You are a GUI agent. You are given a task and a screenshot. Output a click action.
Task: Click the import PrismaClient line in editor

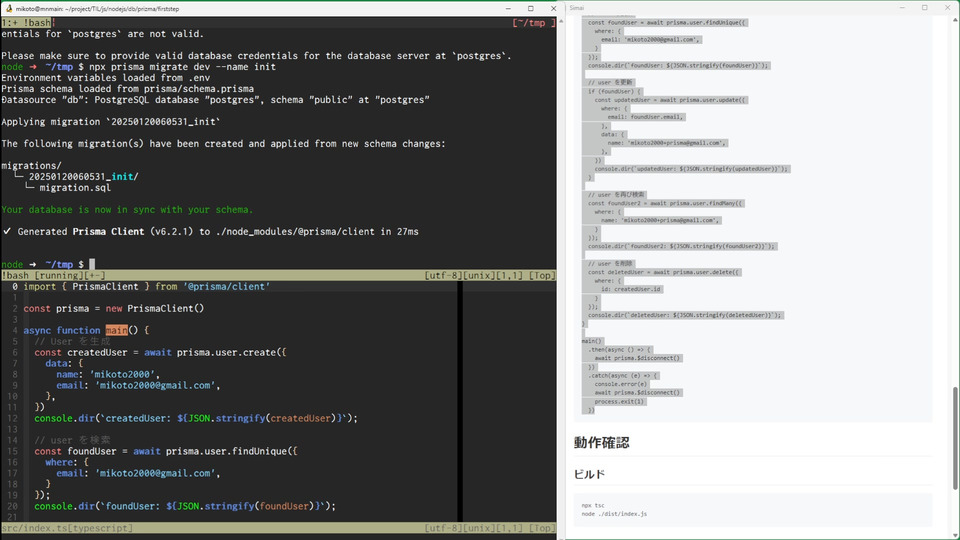click(x=147, y=287)
